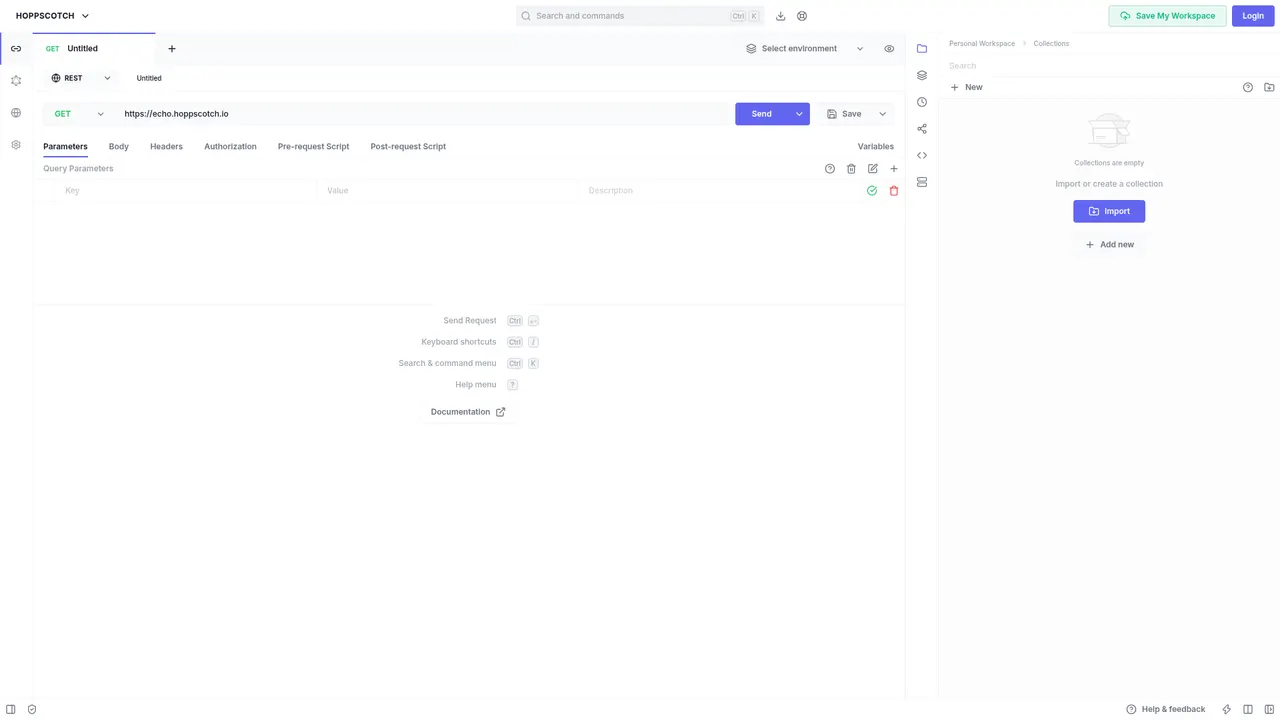Screen dimensions: 1280x720
Task: Open the Select environment dropdown
Action: point(805,49)
